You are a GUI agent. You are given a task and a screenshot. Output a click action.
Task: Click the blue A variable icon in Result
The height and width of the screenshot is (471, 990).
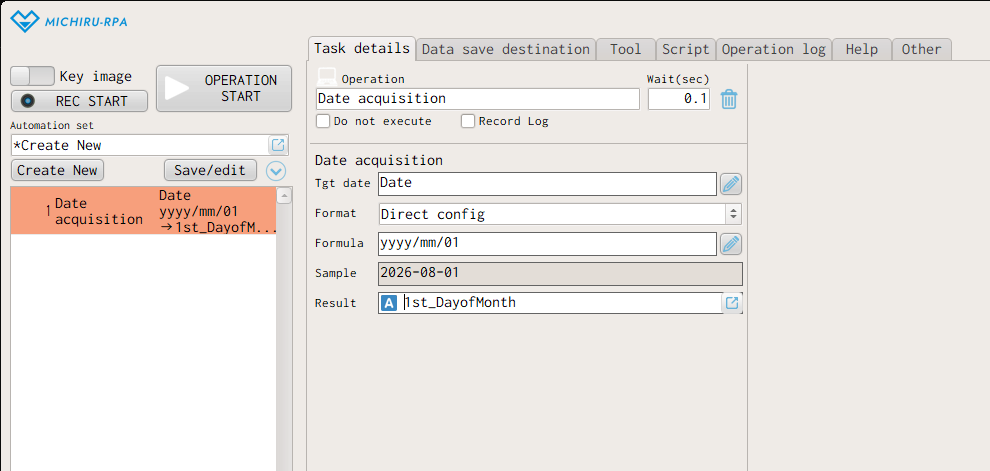point(390,303)
